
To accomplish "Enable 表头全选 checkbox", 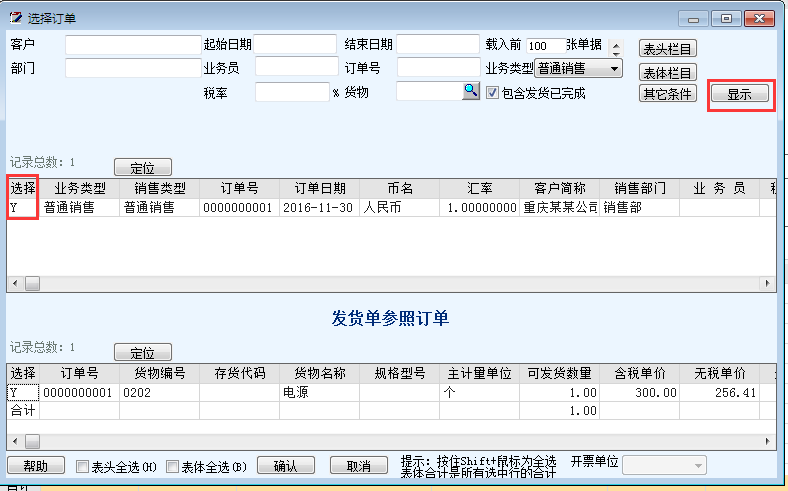I will pyautogui.click(x=82, y=466).
